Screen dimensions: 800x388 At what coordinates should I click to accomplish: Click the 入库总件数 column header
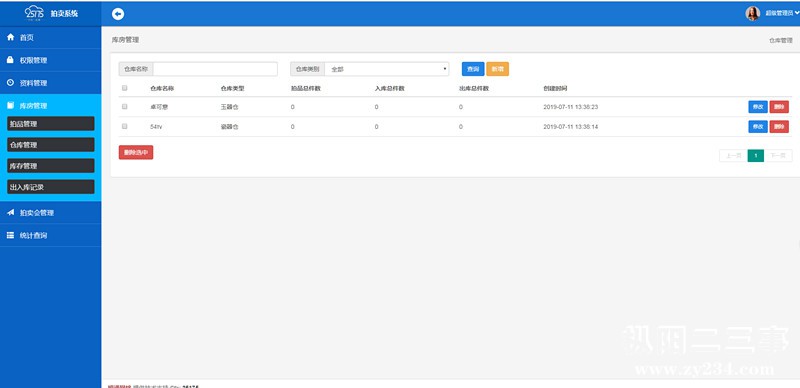point(389,88)
